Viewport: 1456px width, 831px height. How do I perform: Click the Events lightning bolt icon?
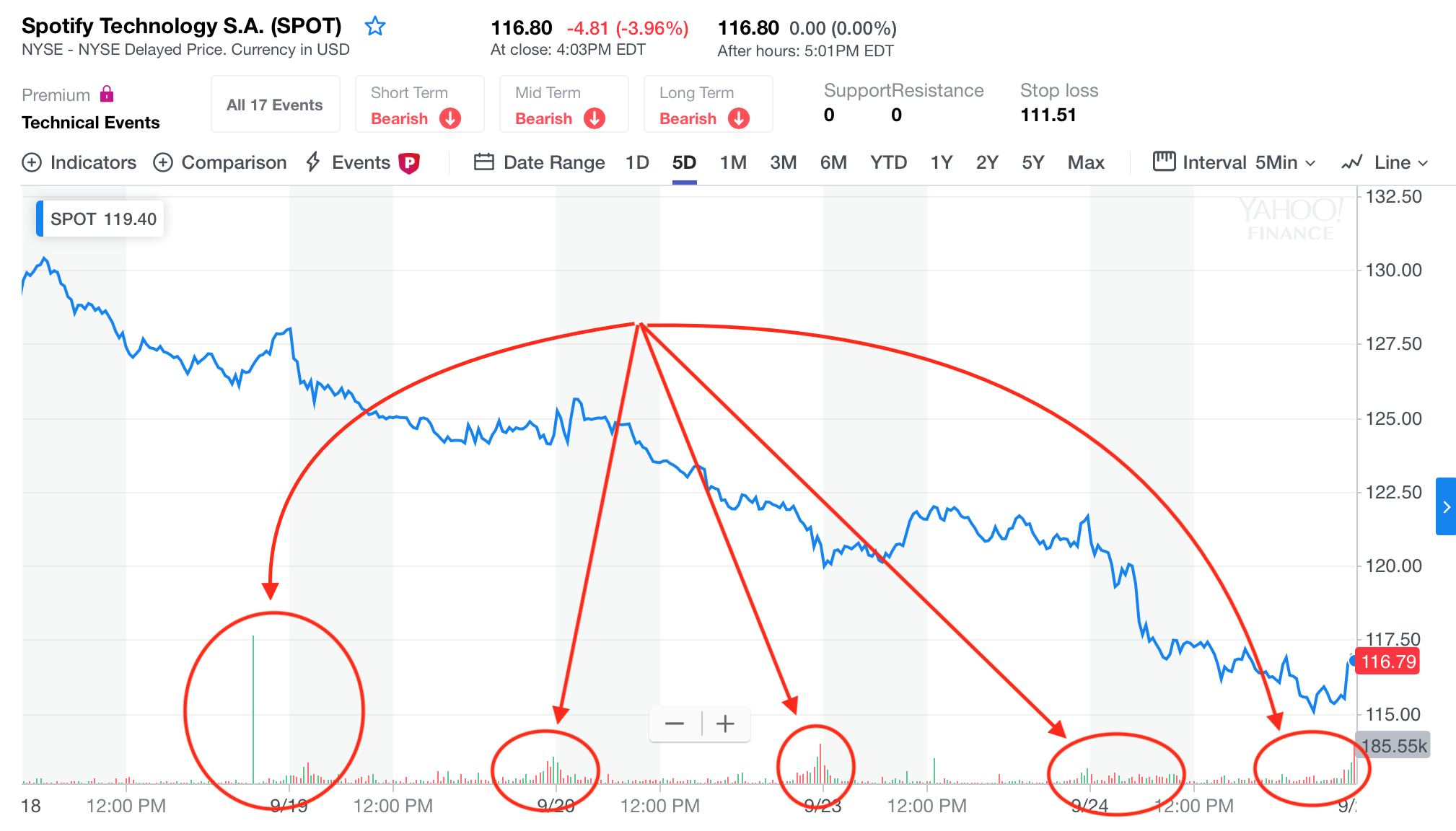(313, 162)
